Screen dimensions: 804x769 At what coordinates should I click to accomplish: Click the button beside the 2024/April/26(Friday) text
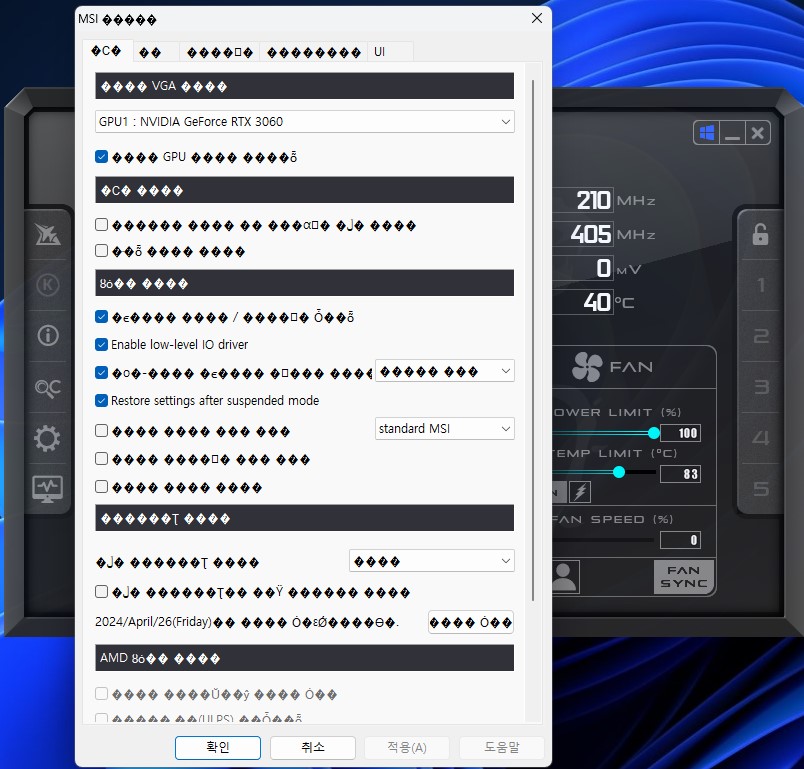tap(471, 622)
